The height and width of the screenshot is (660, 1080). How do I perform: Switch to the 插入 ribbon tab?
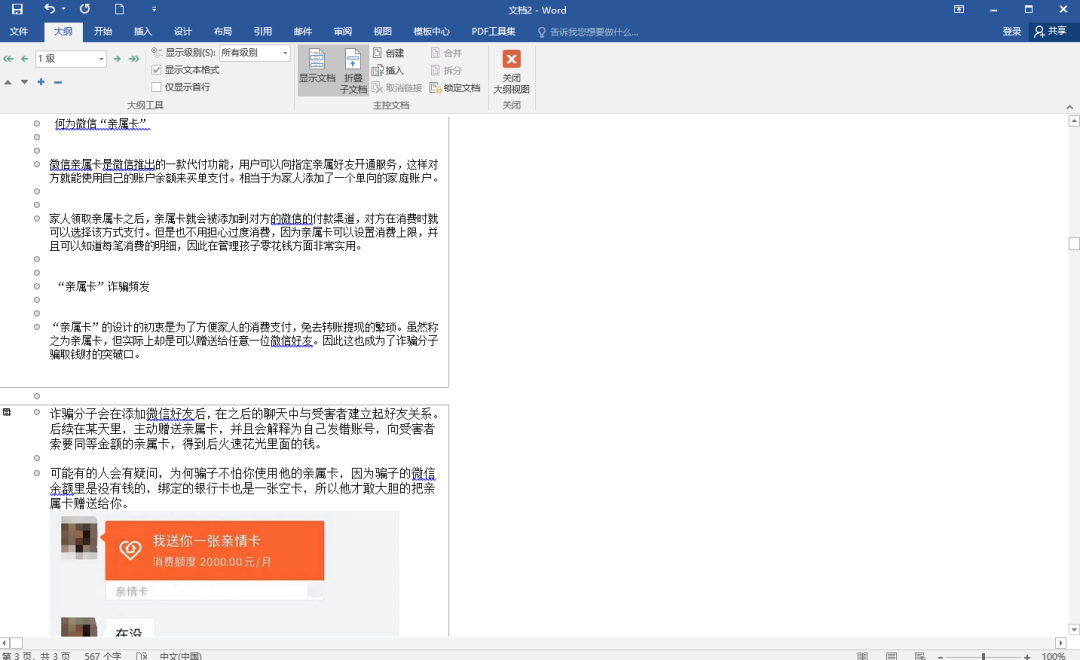(x=143, y=32)
